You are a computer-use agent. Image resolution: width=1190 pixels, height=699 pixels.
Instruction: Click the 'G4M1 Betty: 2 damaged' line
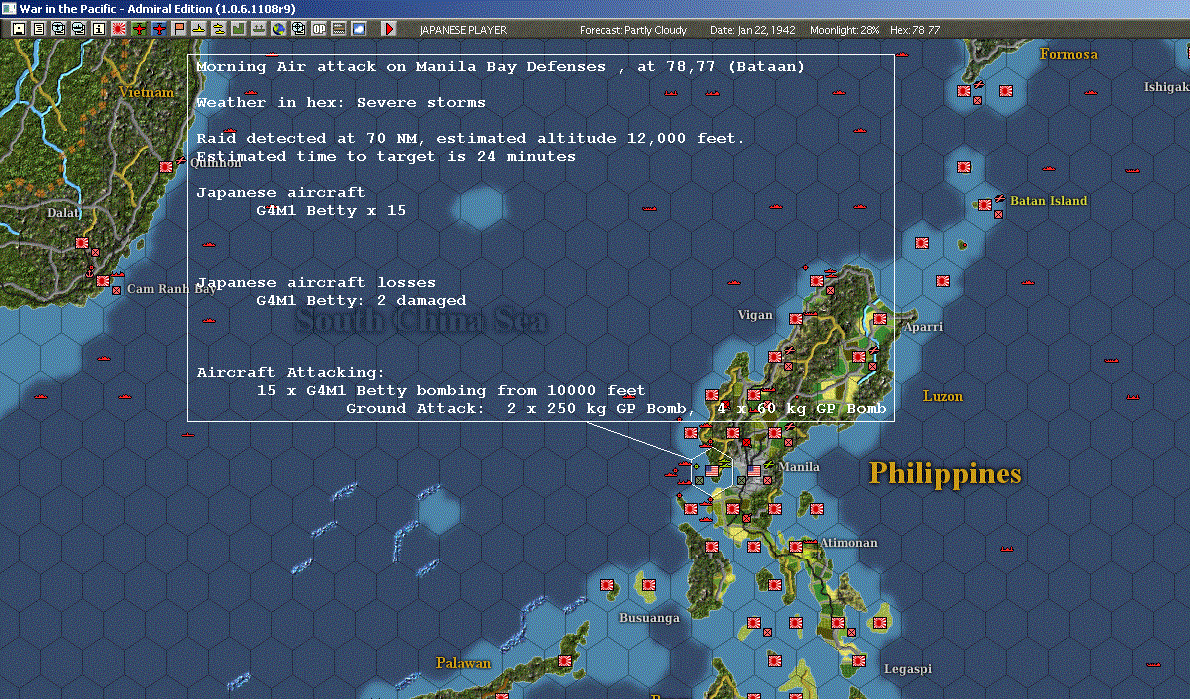coord(361,301)
